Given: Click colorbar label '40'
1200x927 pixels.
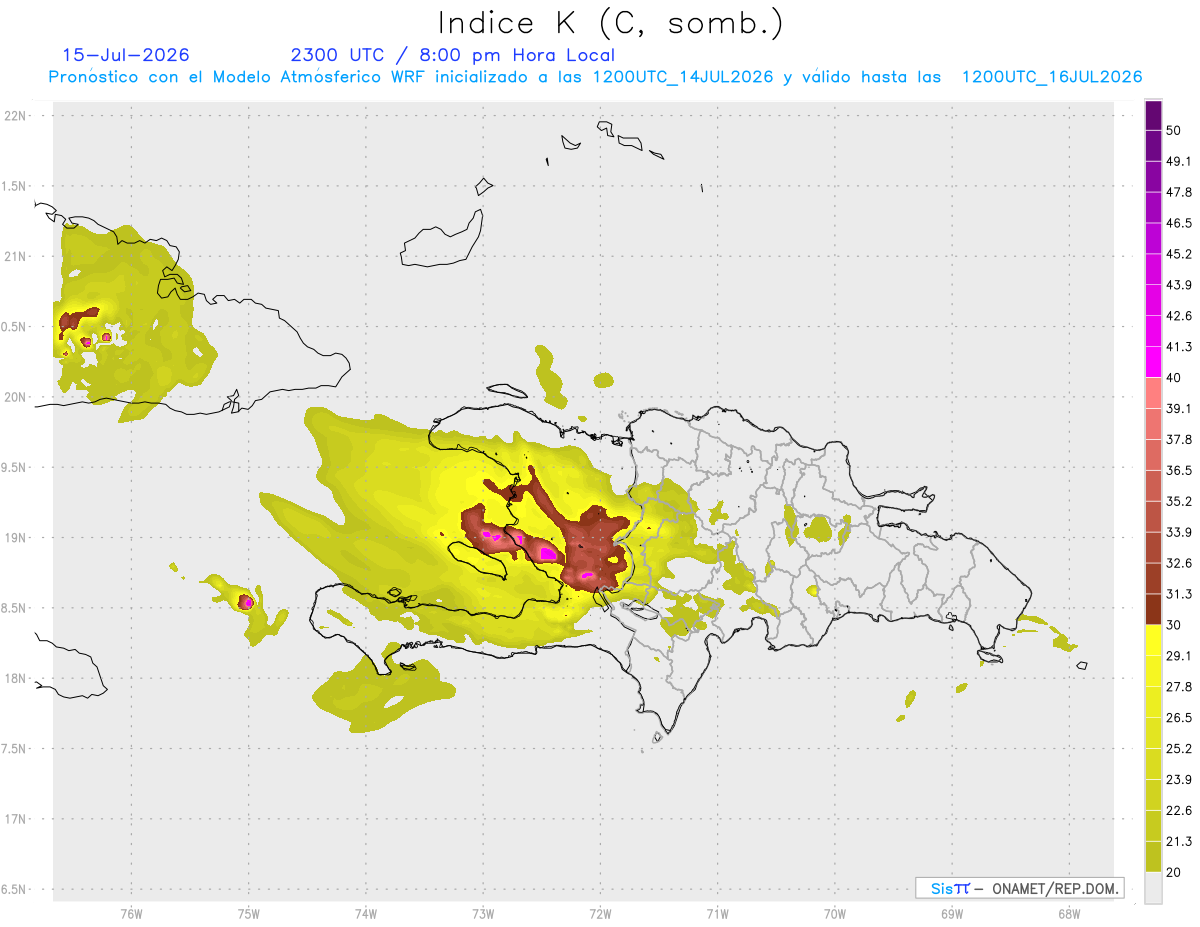Looking at the screenshot, I should click(x=1175, y=378).
